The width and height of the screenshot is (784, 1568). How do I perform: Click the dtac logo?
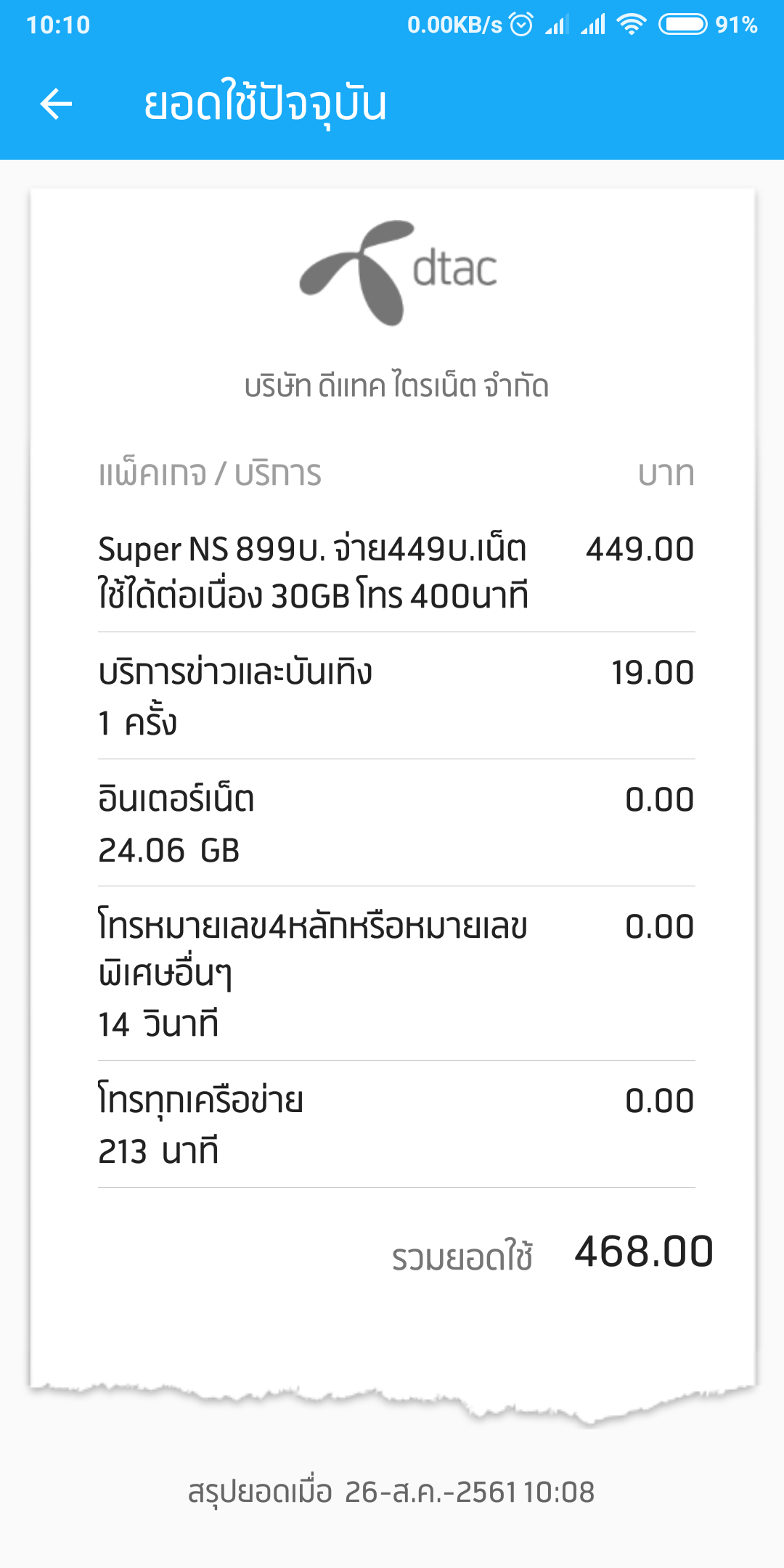point(398,272)
